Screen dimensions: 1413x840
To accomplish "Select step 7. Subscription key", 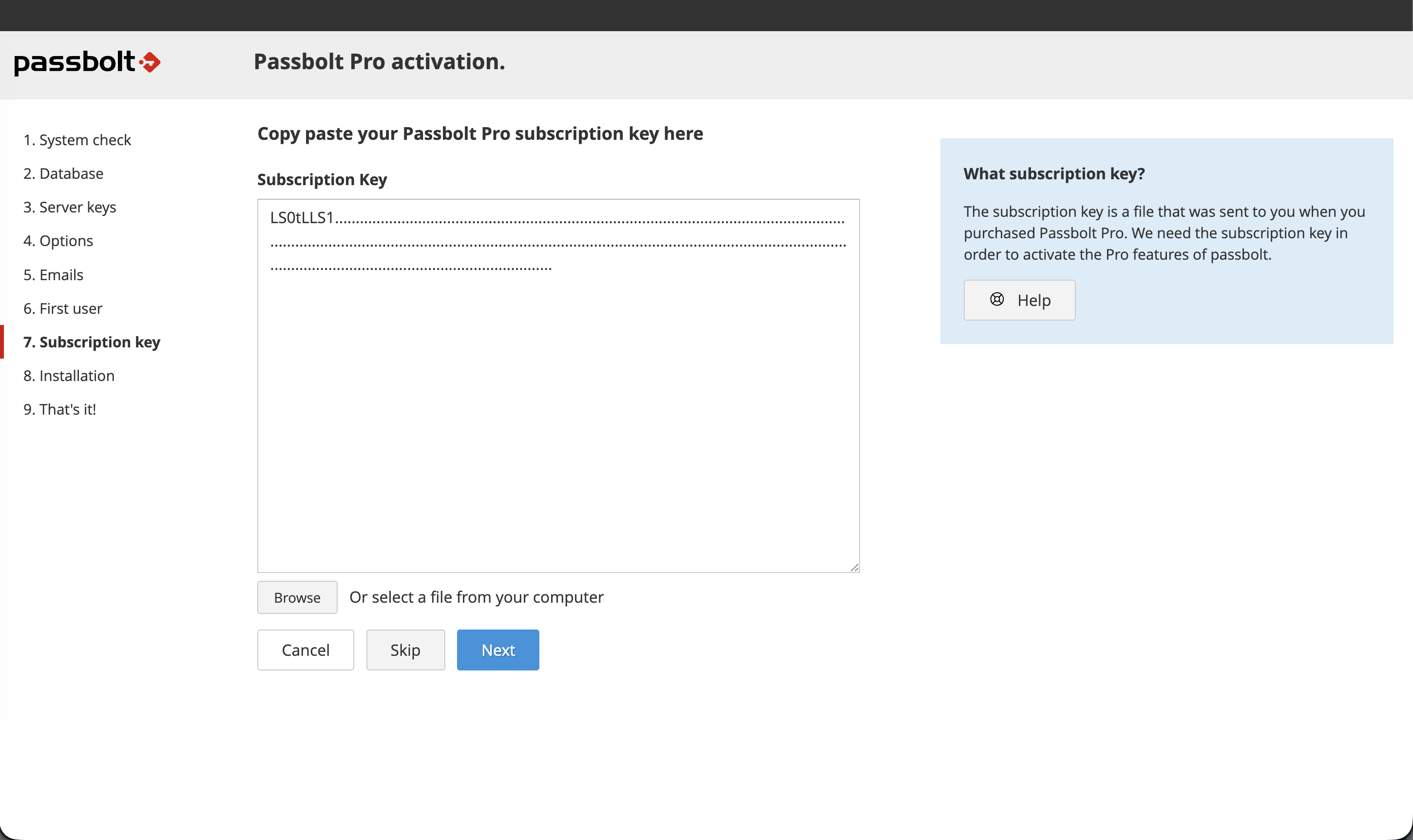I will click(x=92, y=342).
